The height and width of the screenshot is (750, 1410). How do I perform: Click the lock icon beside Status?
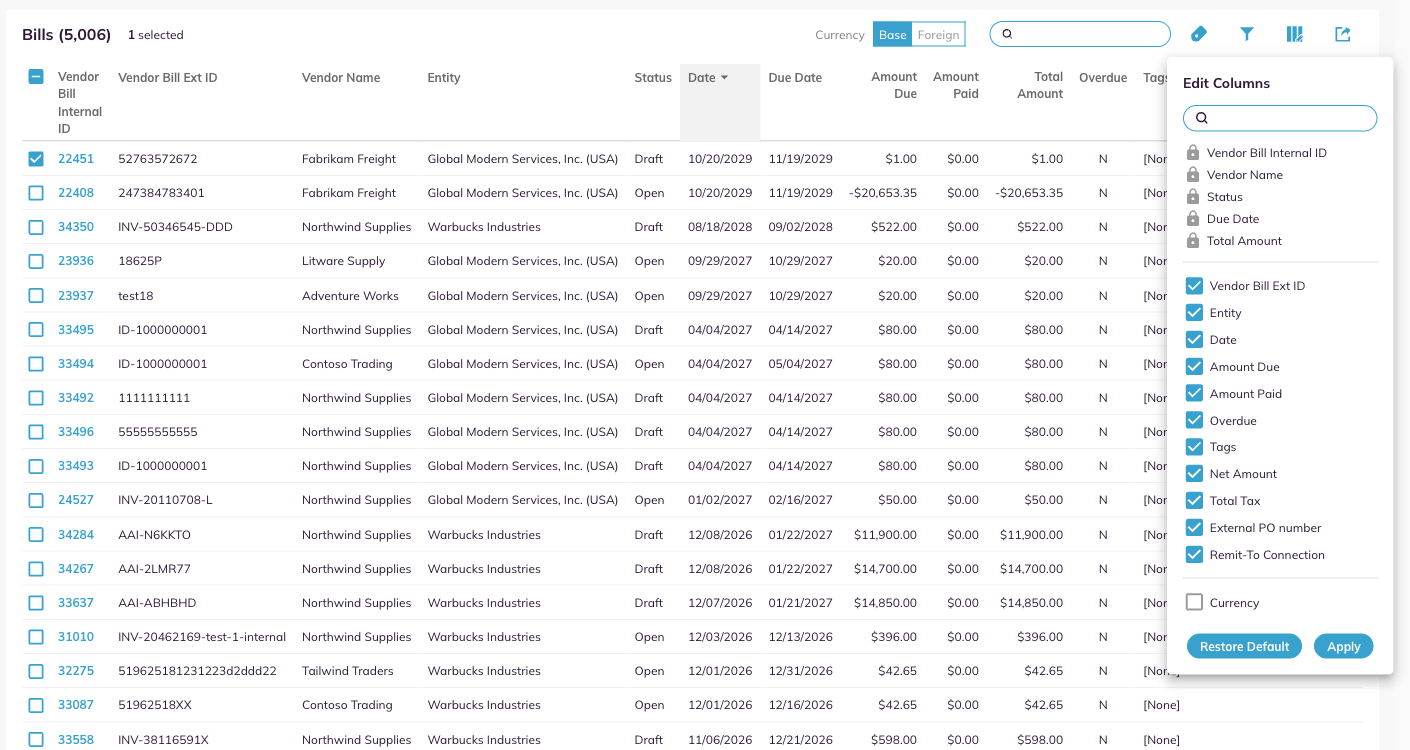[1193, 197]
